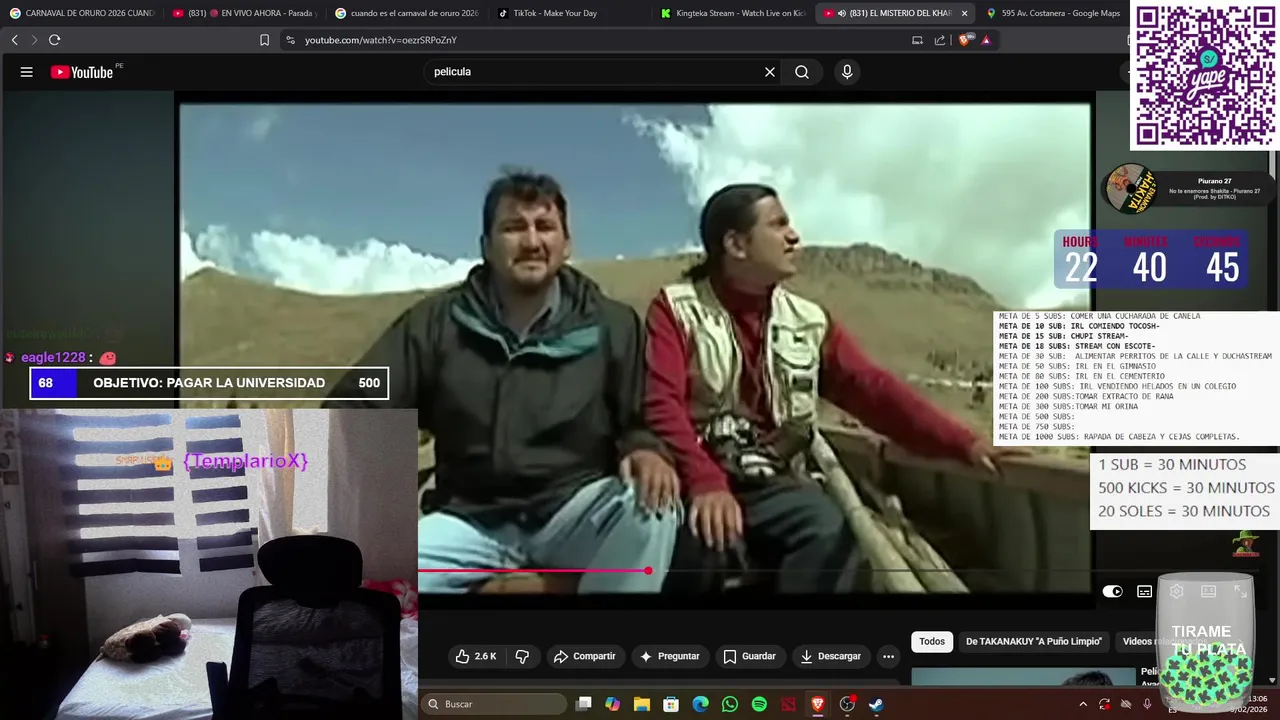The width and height of the screenshot is (1280, 720).
Task: Dislike the video with thumbs-down
Action: tap(522, 656)
